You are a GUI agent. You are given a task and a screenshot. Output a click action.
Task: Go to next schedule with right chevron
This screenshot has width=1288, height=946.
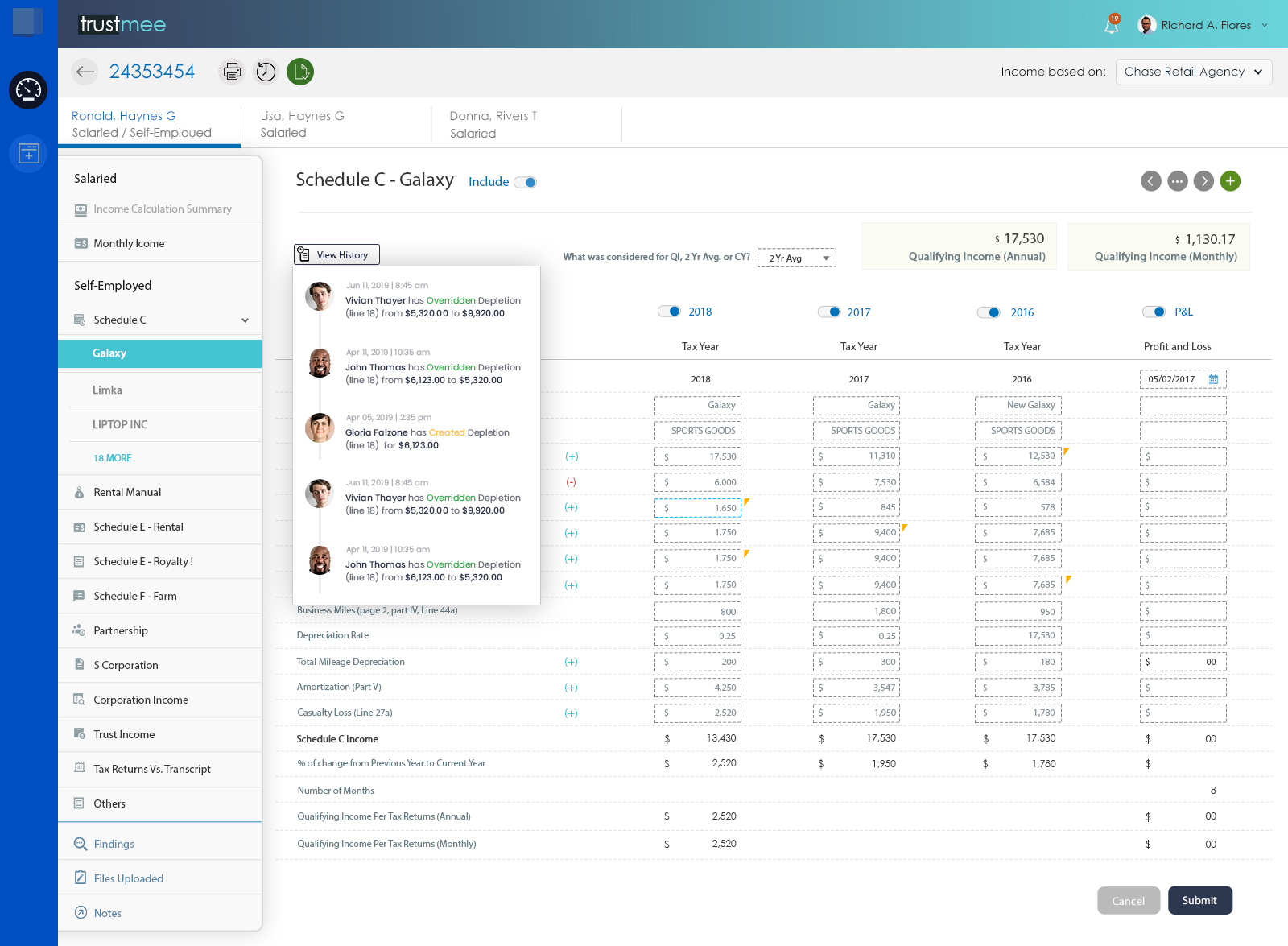[1204, 181]
